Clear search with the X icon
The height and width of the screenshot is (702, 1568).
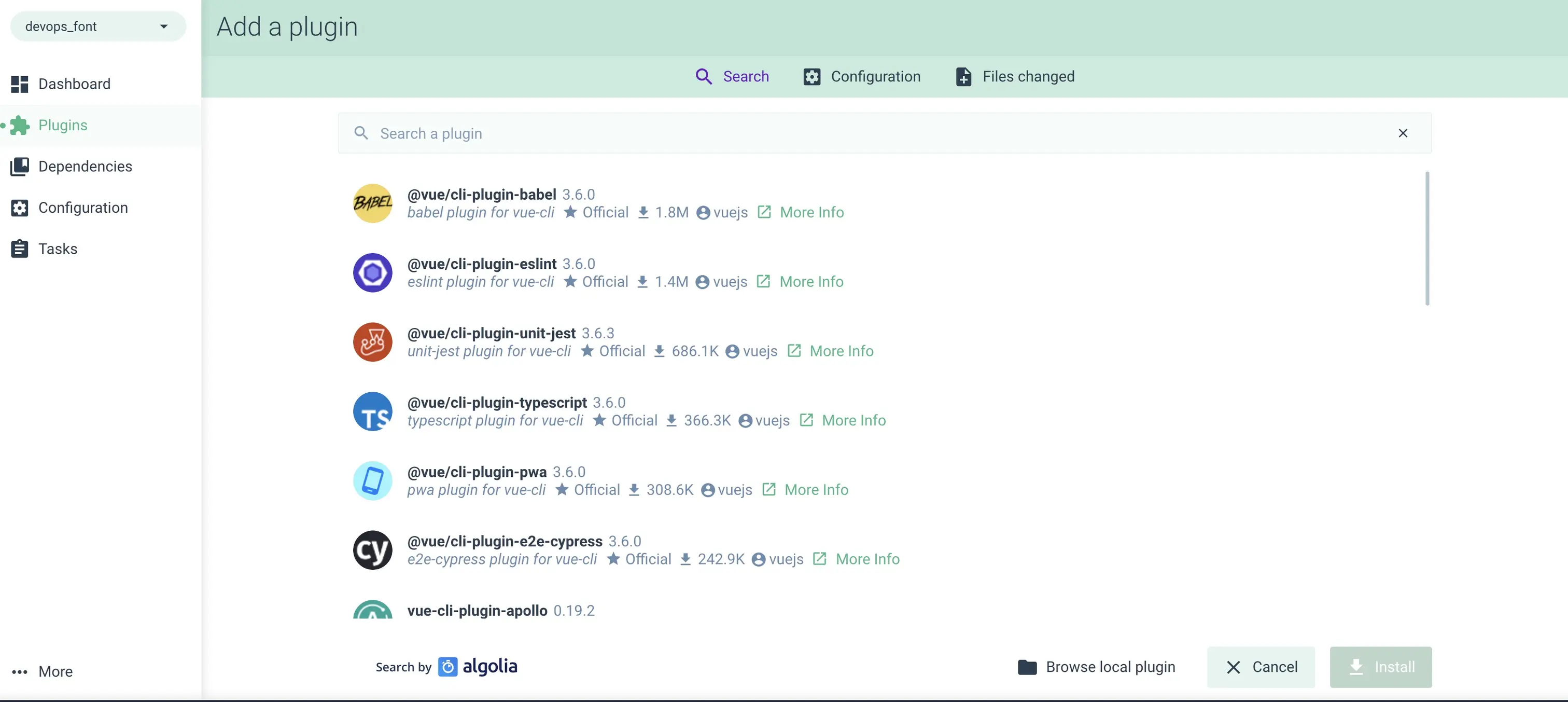point(1403,133)
